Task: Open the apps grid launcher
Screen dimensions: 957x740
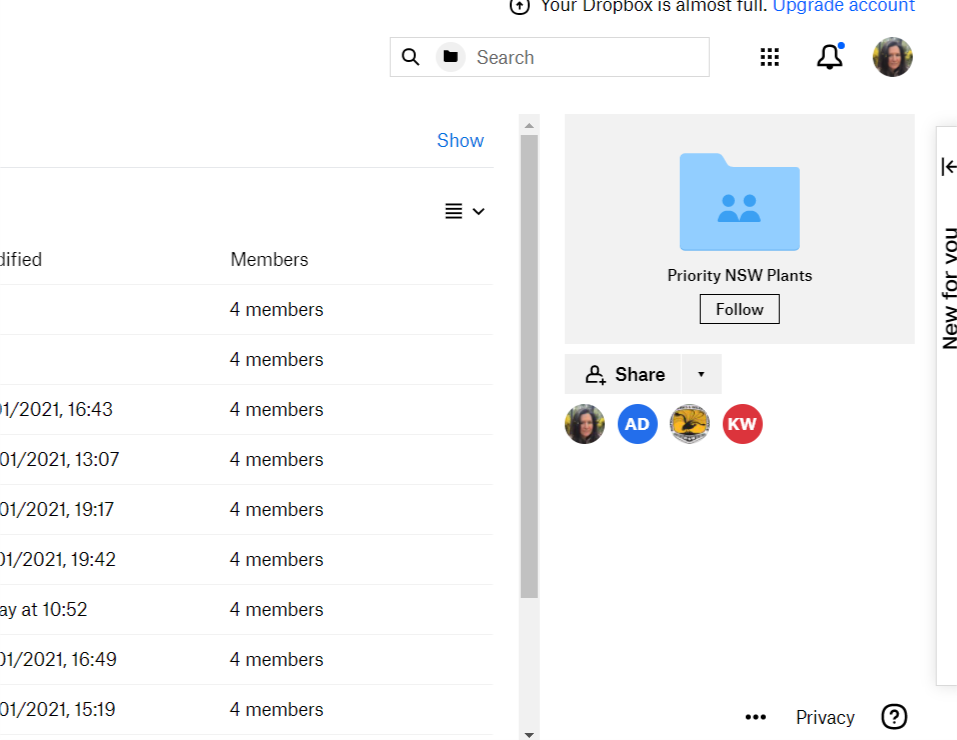Action: click(x=769, y=57)
